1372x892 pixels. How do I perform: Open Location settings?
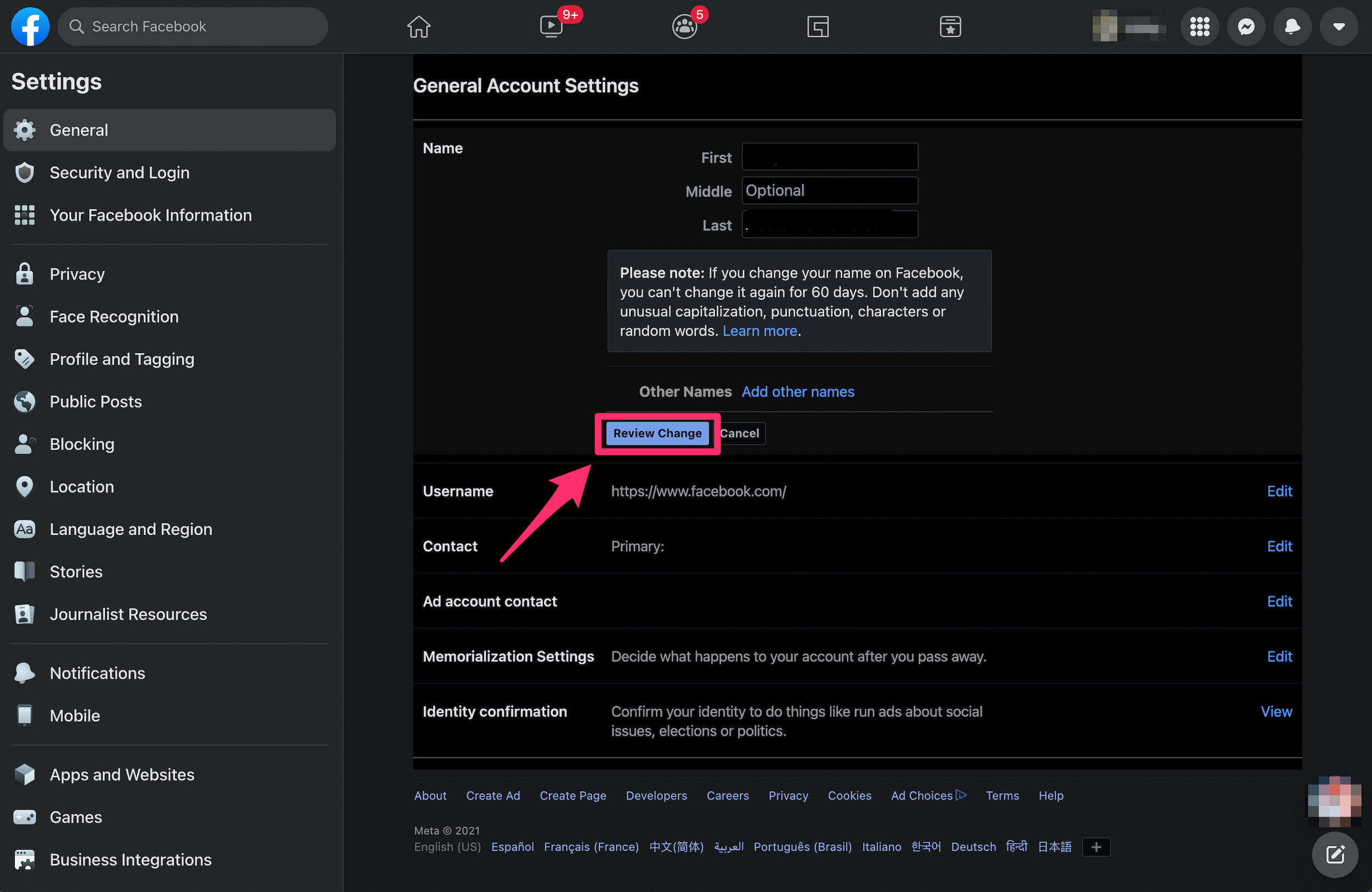[x=170, y=487]
